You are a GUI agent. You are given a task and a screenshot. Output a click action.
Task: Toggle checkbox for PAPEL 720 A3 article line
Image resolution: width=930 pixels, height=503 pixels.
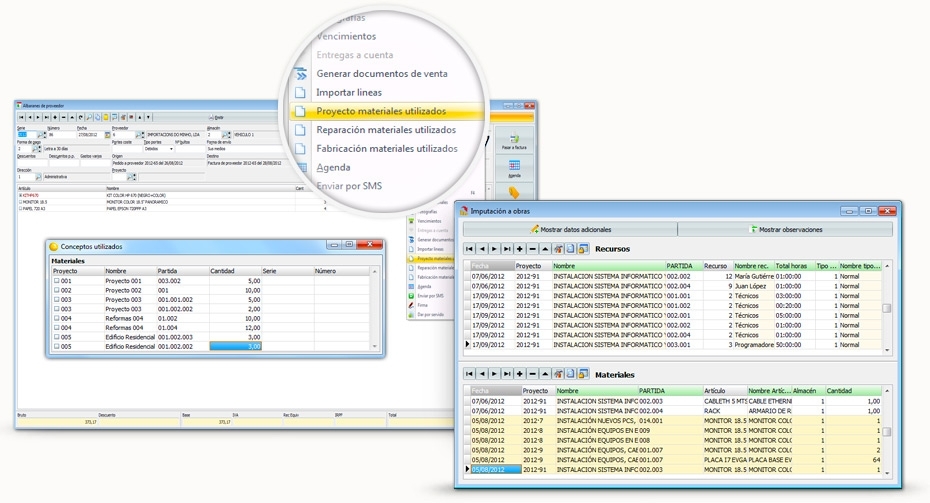(x=20, y=209)
